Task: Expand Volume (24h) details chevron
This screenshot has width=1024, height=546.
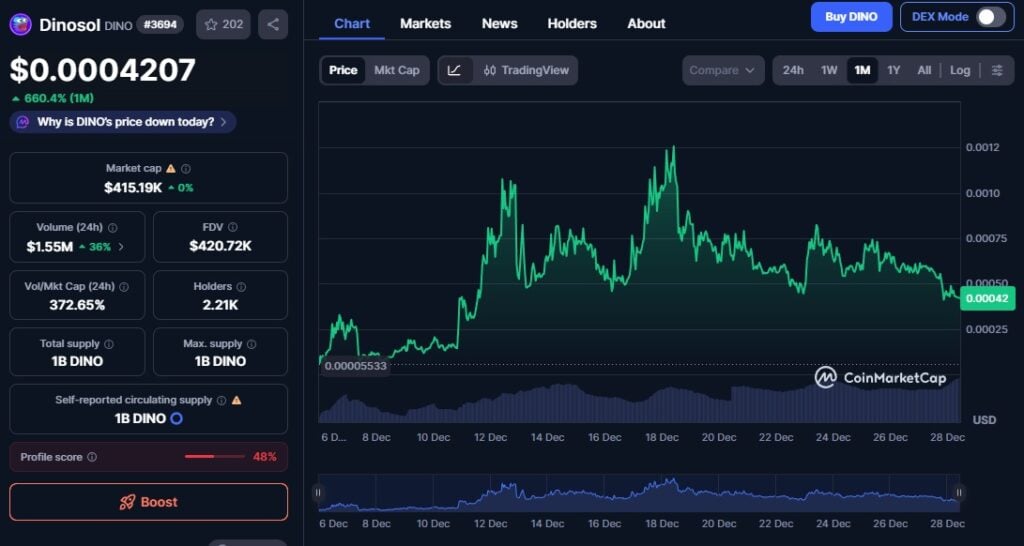Action: (121, 247)
